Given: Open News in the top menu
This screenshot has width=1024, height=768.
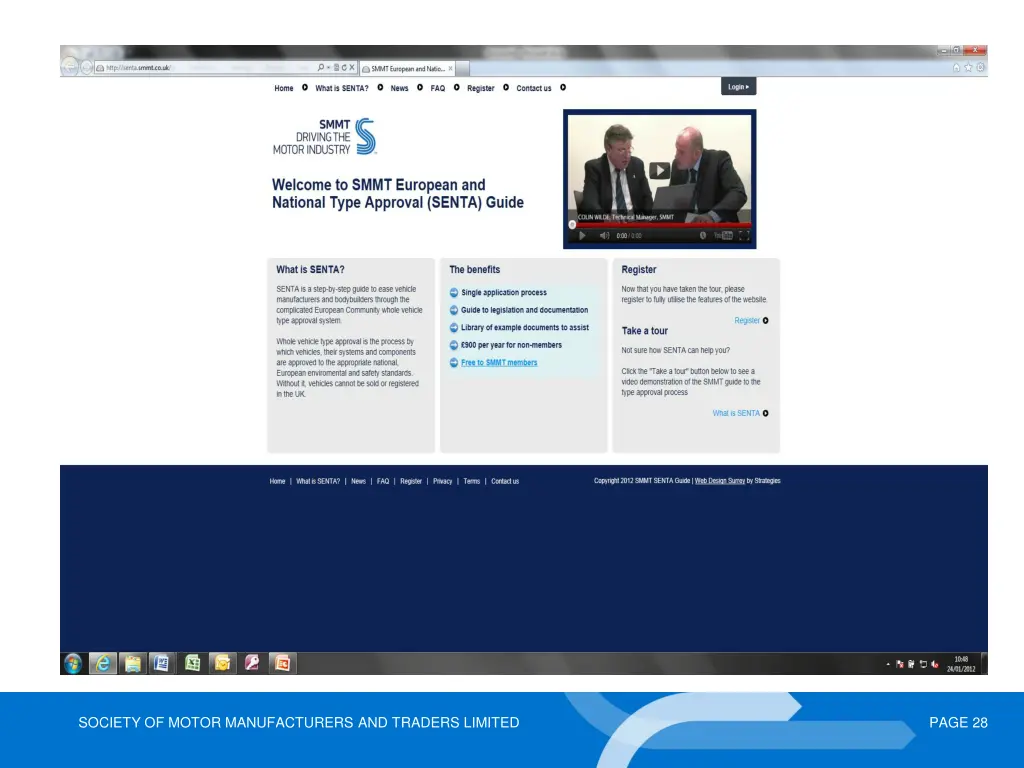Looking at the screenshot, I should pyautogui.click(x=399, y=88).
